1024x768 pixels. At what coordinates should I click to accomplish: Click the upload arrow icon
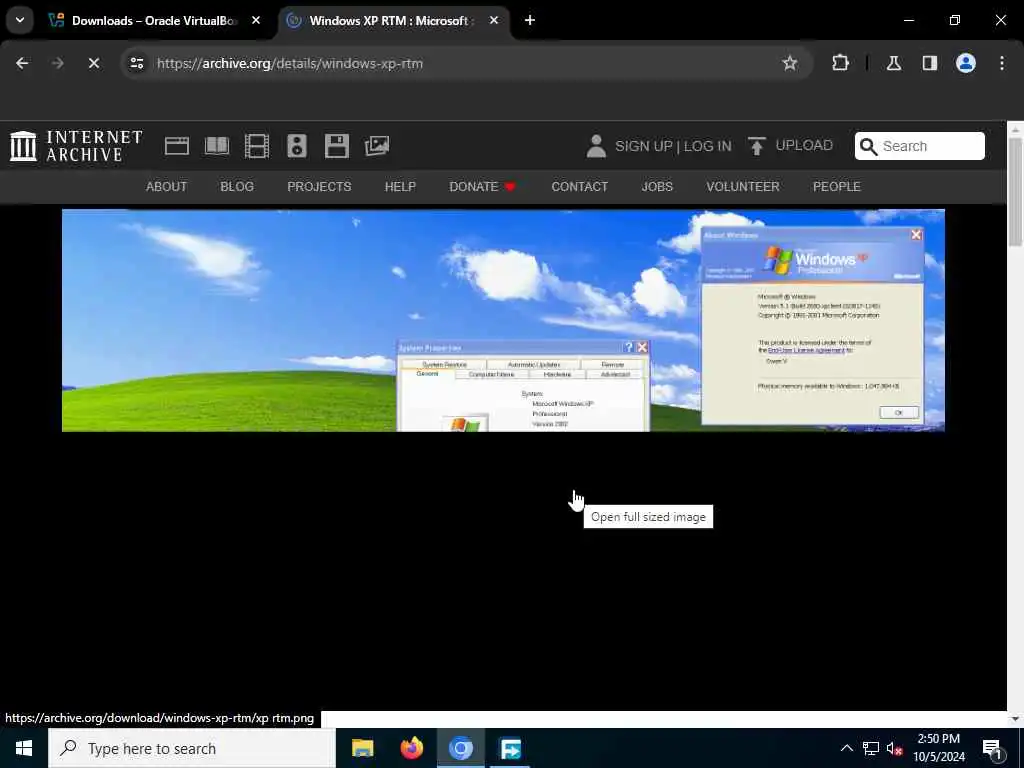tap(756, 146)
